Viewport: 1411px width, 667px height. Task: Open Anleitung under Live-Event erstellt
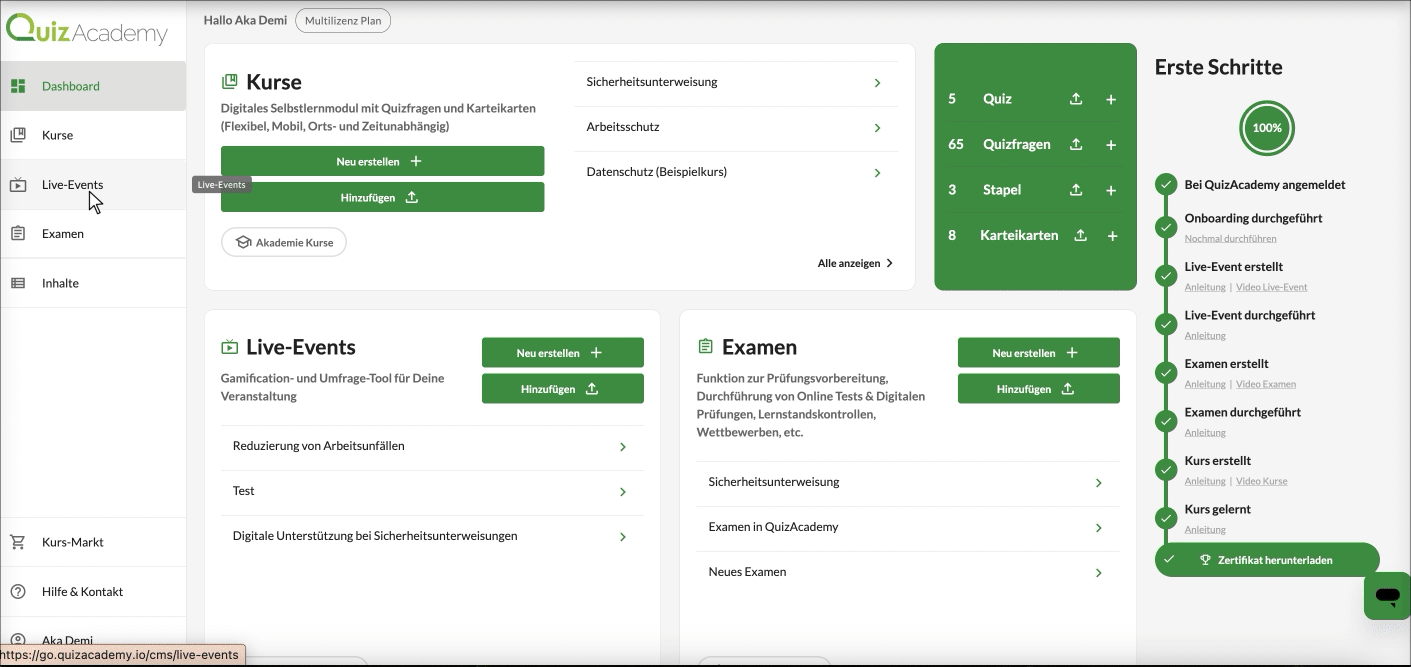(1205, 287)
